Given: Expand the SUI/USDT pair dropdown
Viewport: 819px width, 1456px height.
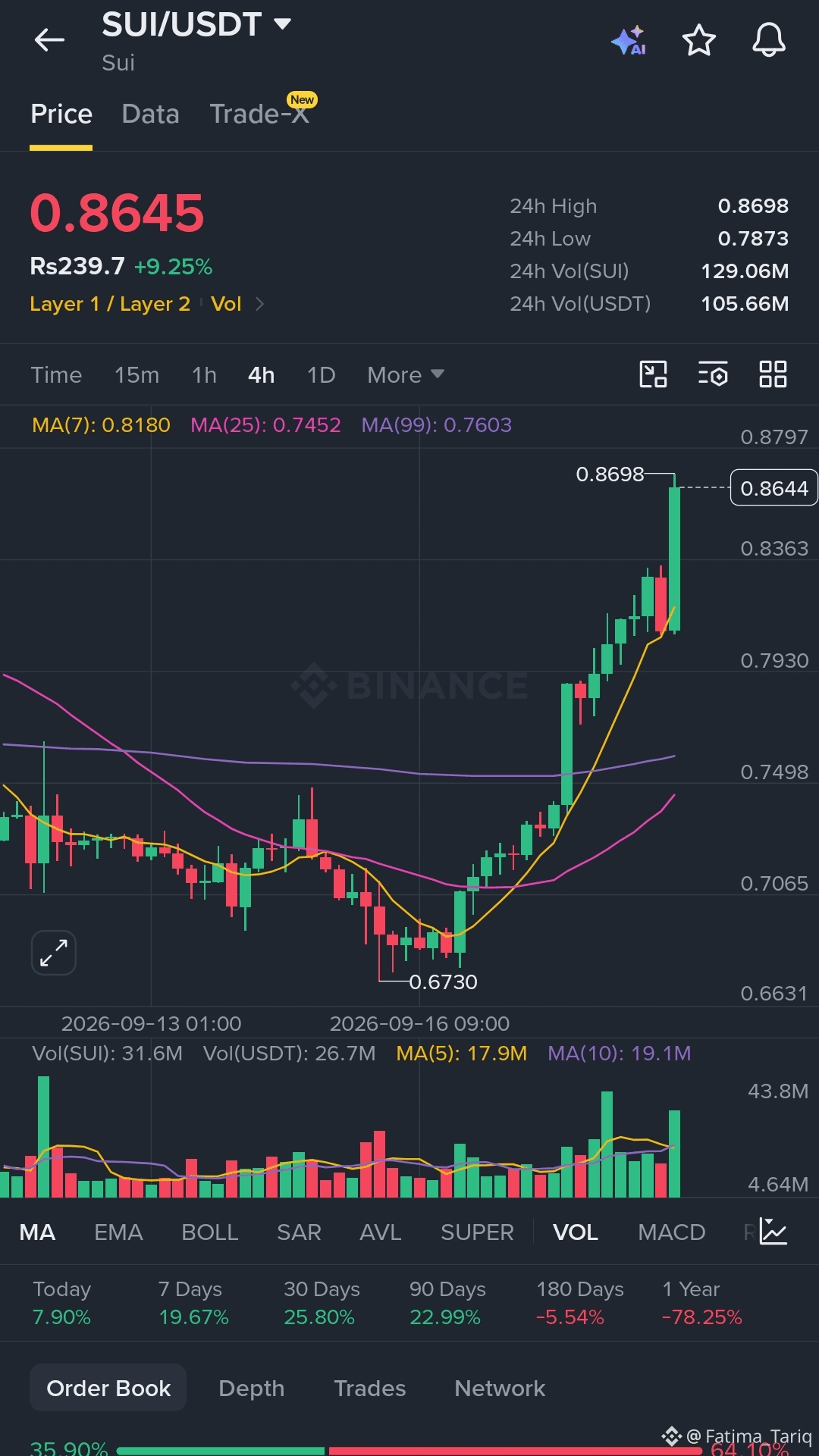Looking at the screenshot, I should point(282,24).
